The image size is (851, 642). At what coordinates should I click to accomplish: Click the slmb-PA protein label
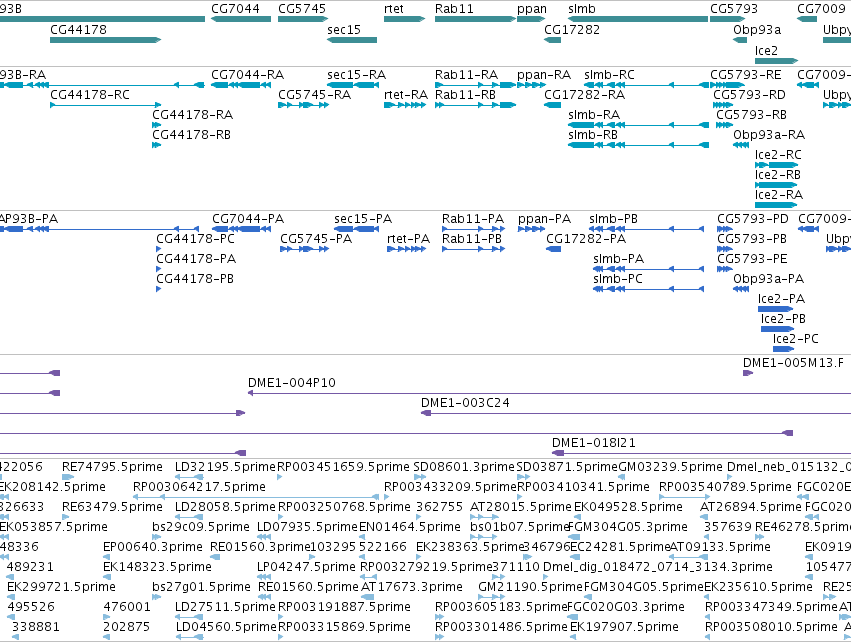click(618, 259)
